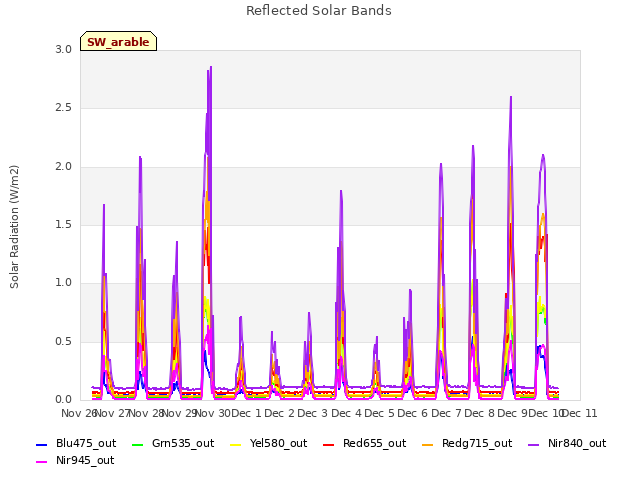Click the Nir945_out legend label
The image size is (640, 480).
click(x=85, y=460)
